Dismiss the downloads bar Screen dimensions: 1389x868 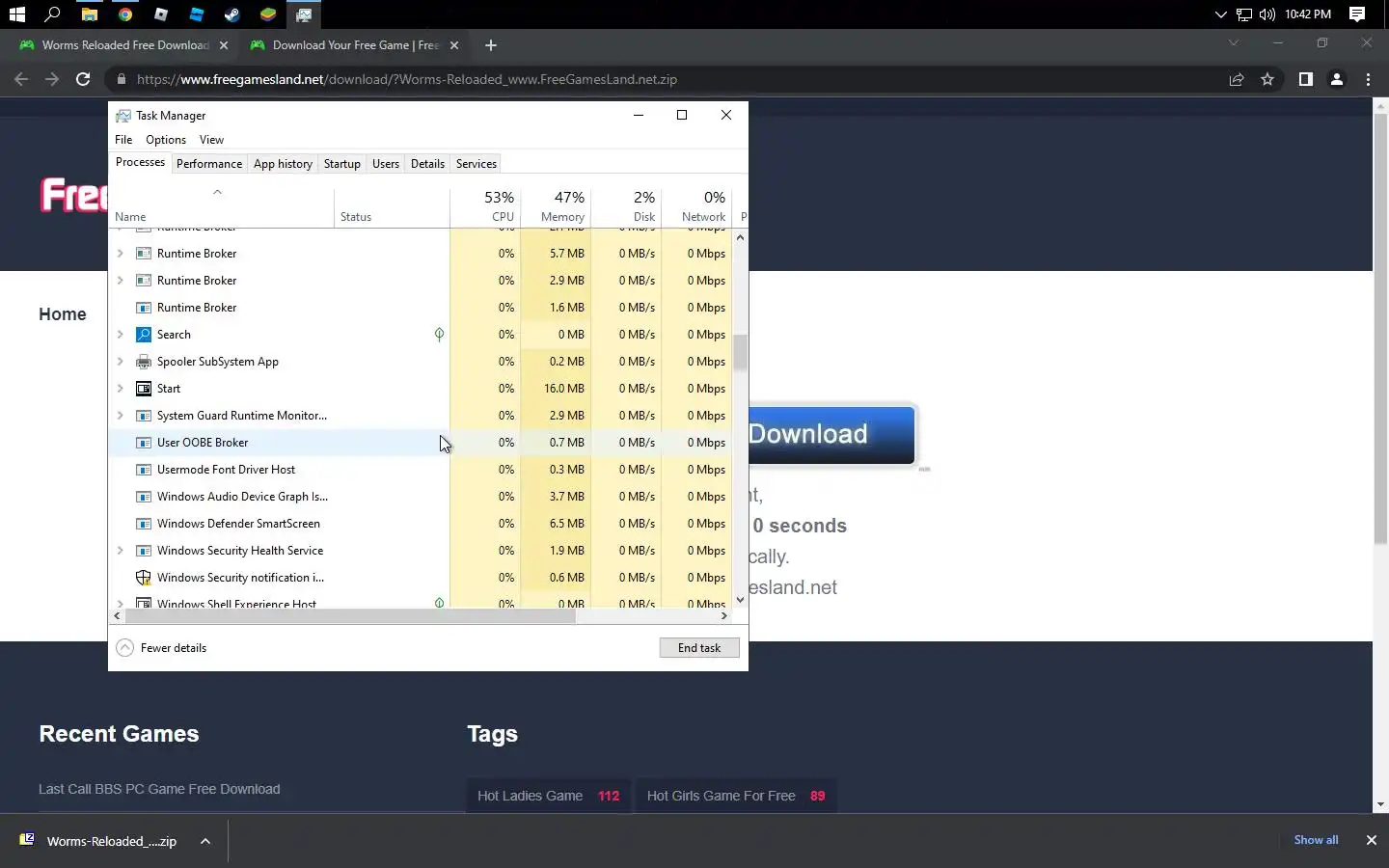pos(1371,840)
